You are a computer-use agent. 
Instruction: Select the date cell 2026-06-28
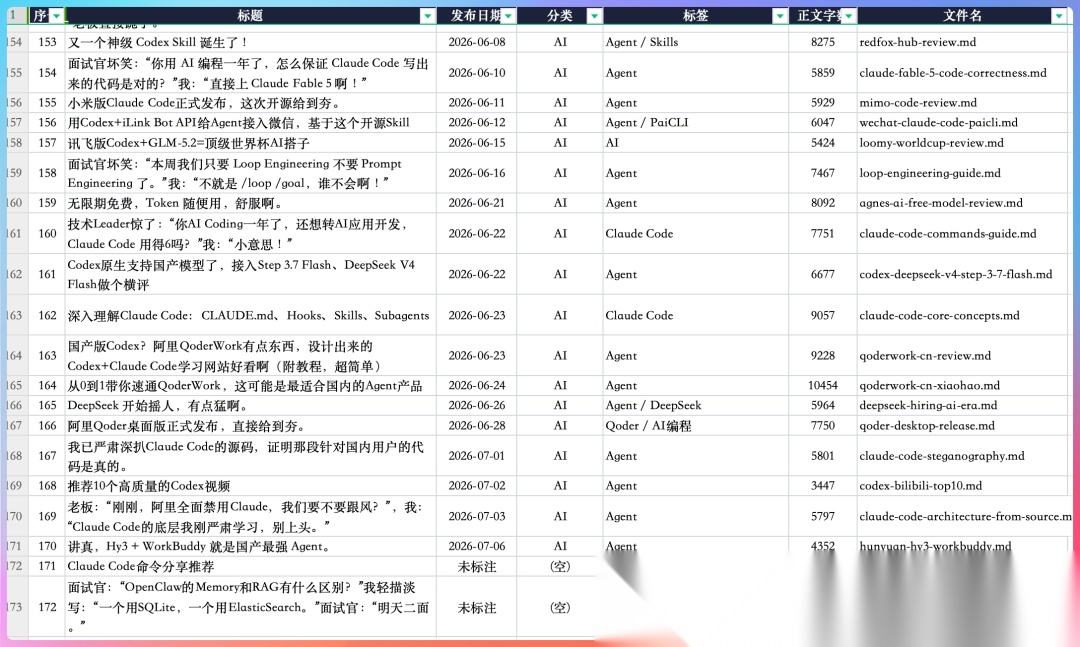(477, 426)
